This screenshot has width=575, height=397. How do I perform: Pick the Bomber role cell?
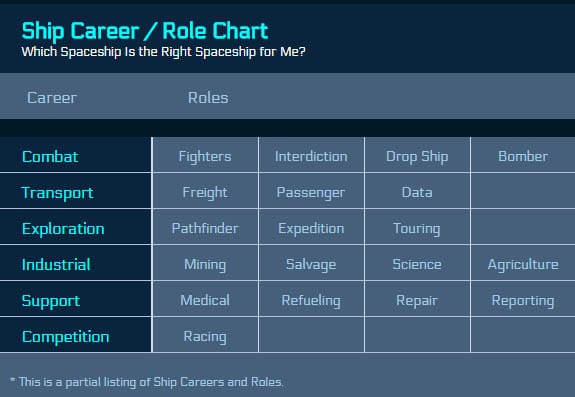pyautogui.click(x=523, y=156)
